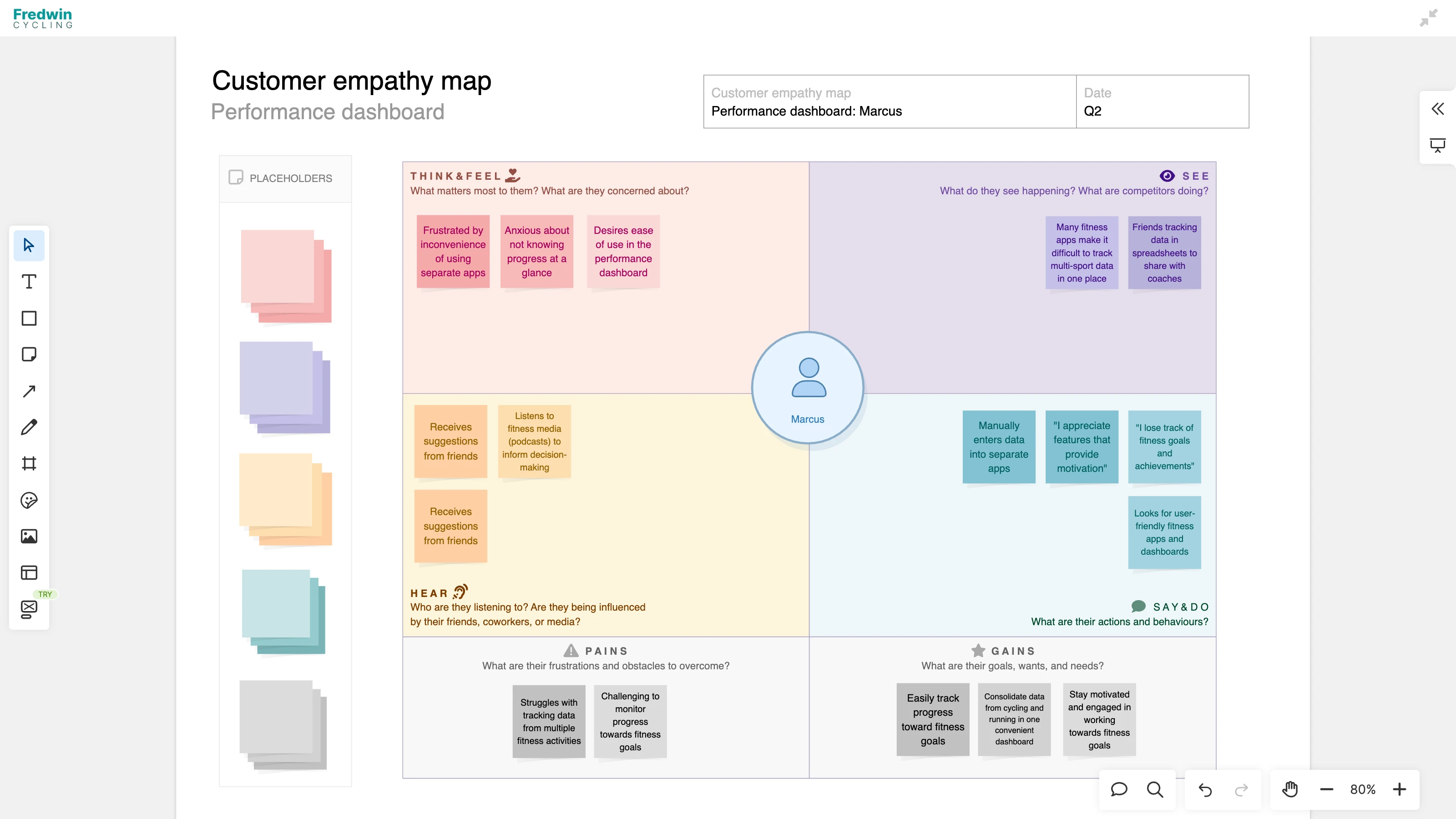Click the undo arrow button
The image size is (1456, 819).
tap(1204, 789)
